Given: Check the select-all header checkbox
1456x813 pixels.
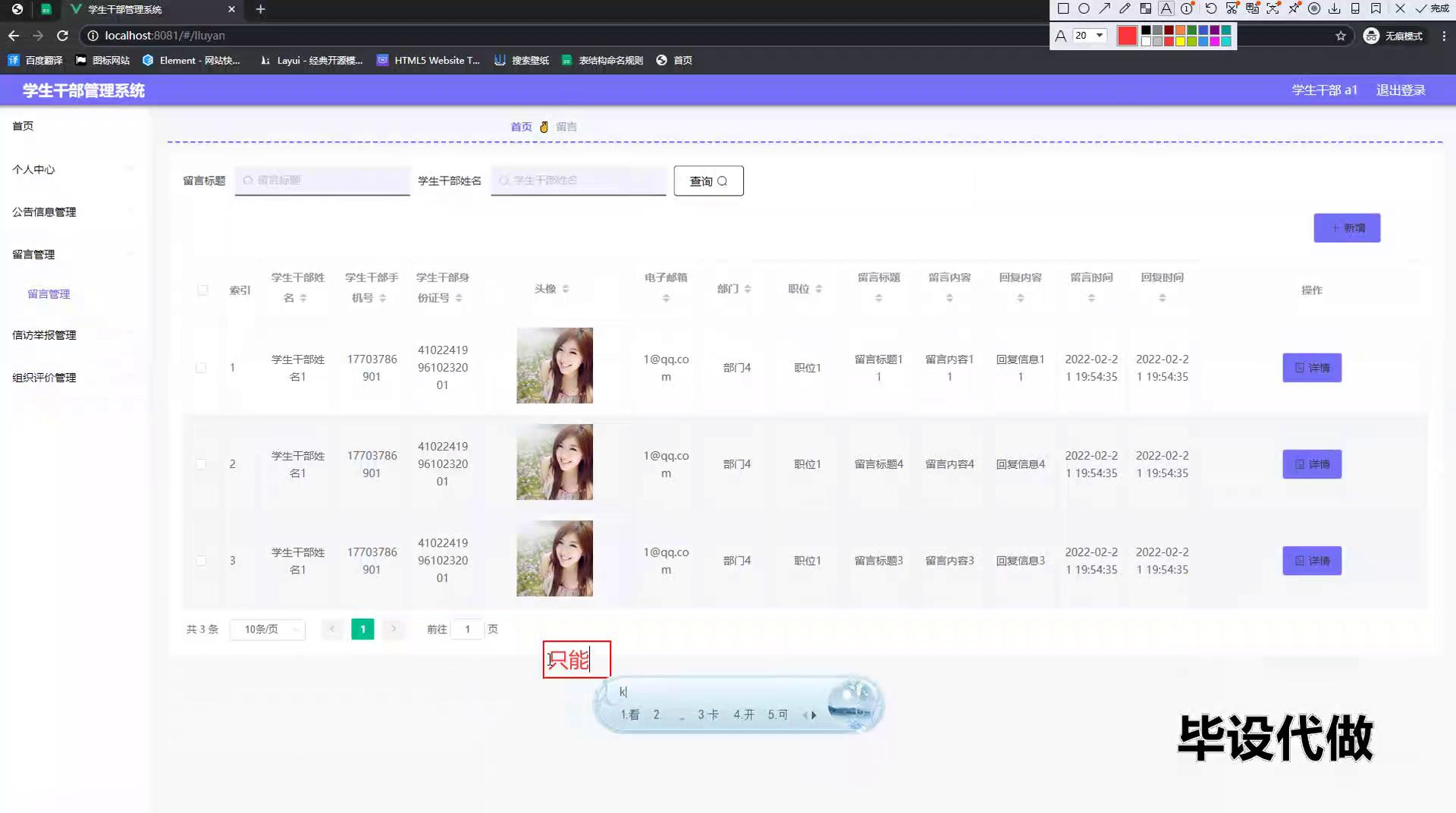Looking at the screenshot, I should pos(202,290).
